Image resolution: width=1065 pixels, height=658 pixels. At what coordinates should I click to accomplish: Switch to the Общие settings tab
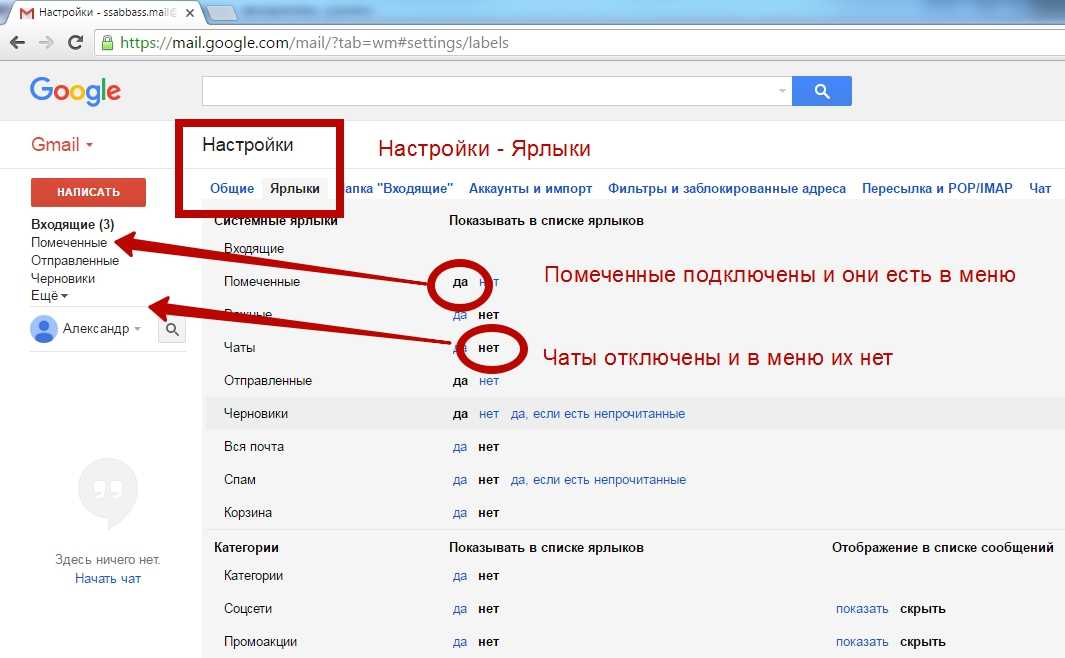[231, 188]
